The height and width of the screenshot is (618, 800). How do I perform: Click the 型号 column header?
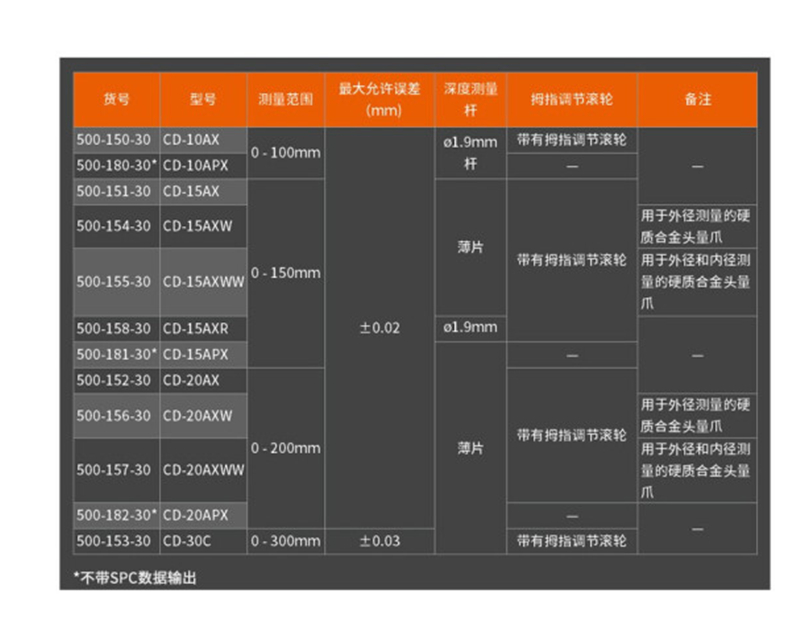click(202, 100)
